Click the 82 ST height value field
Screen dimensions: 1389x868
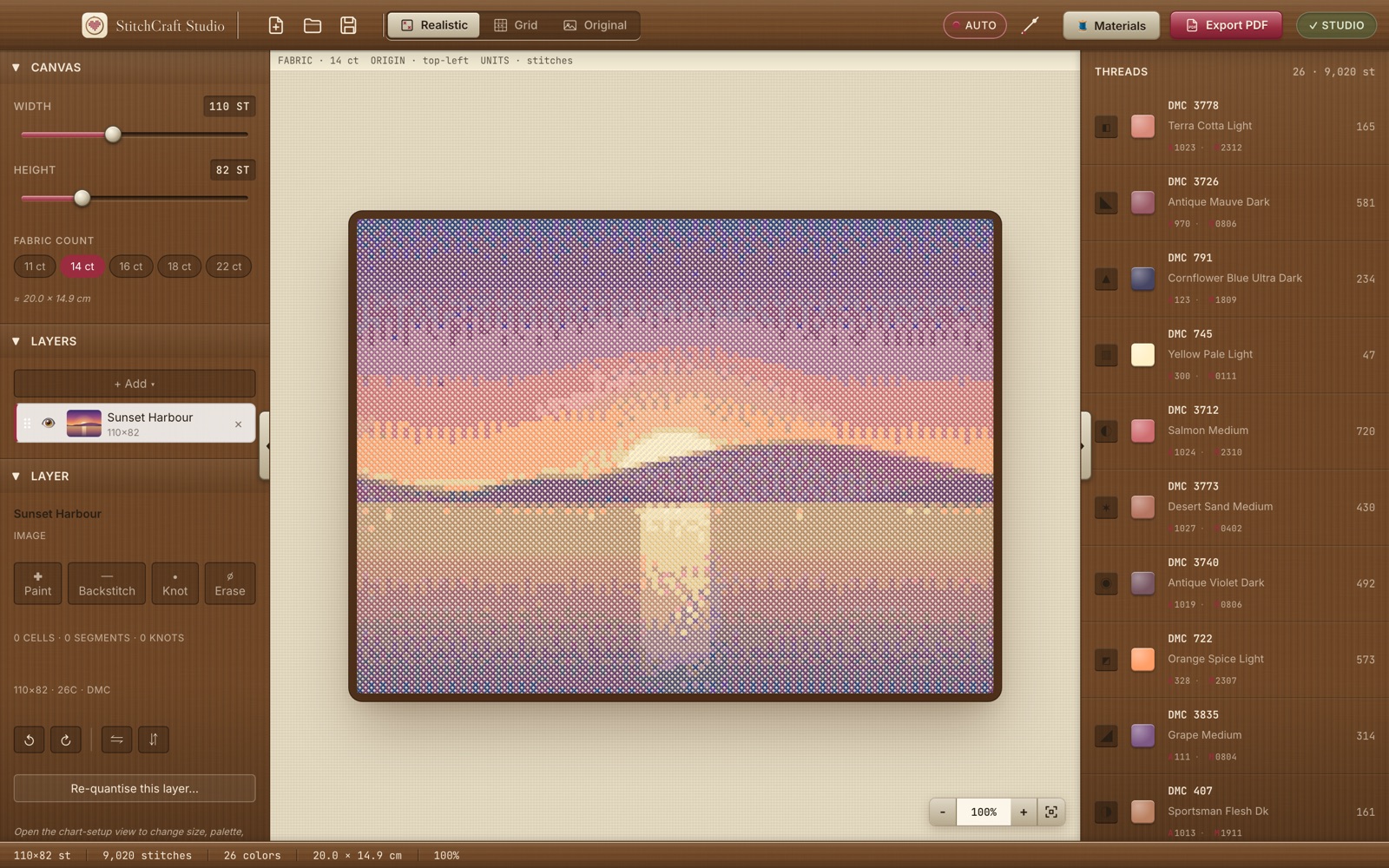tap(233, 170)
